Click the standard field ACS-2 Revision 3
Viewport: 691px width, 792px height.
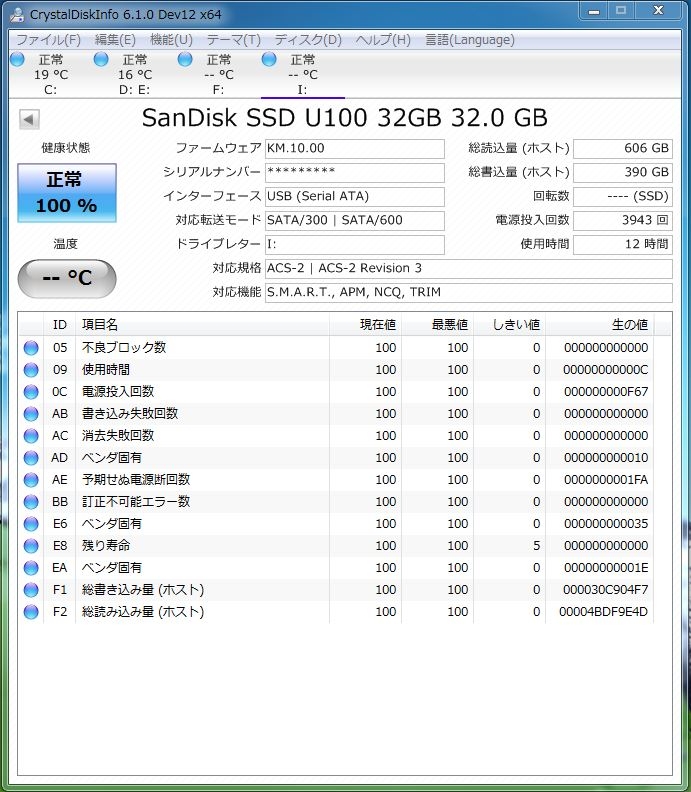[469, 268]
